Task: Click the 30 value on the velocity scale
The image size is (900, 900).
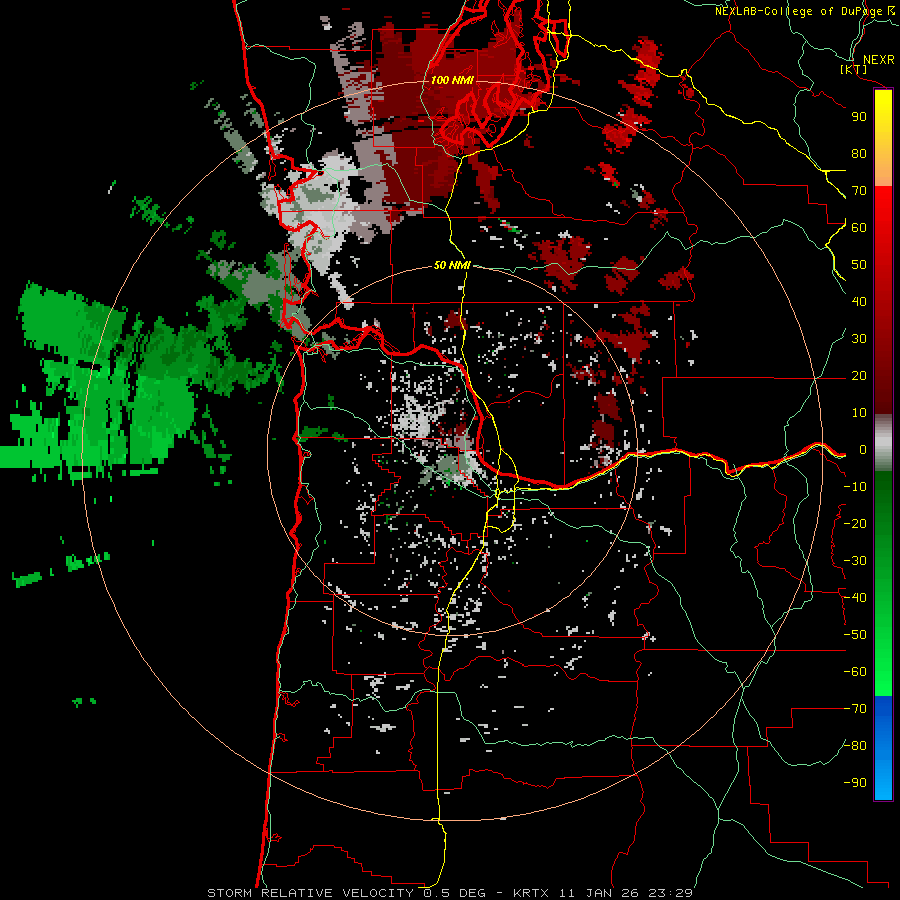Action: (x=859, y=339)
